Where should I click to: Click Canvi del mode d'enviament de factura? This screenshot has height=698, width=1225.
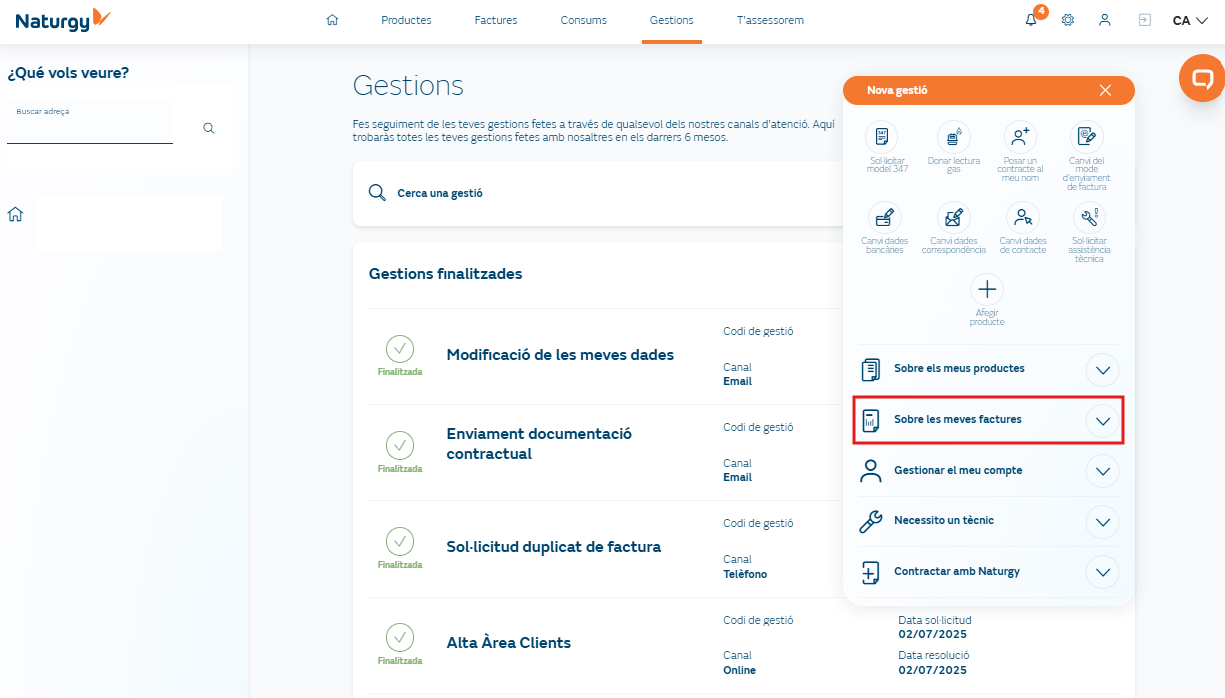click(1086, 137)
